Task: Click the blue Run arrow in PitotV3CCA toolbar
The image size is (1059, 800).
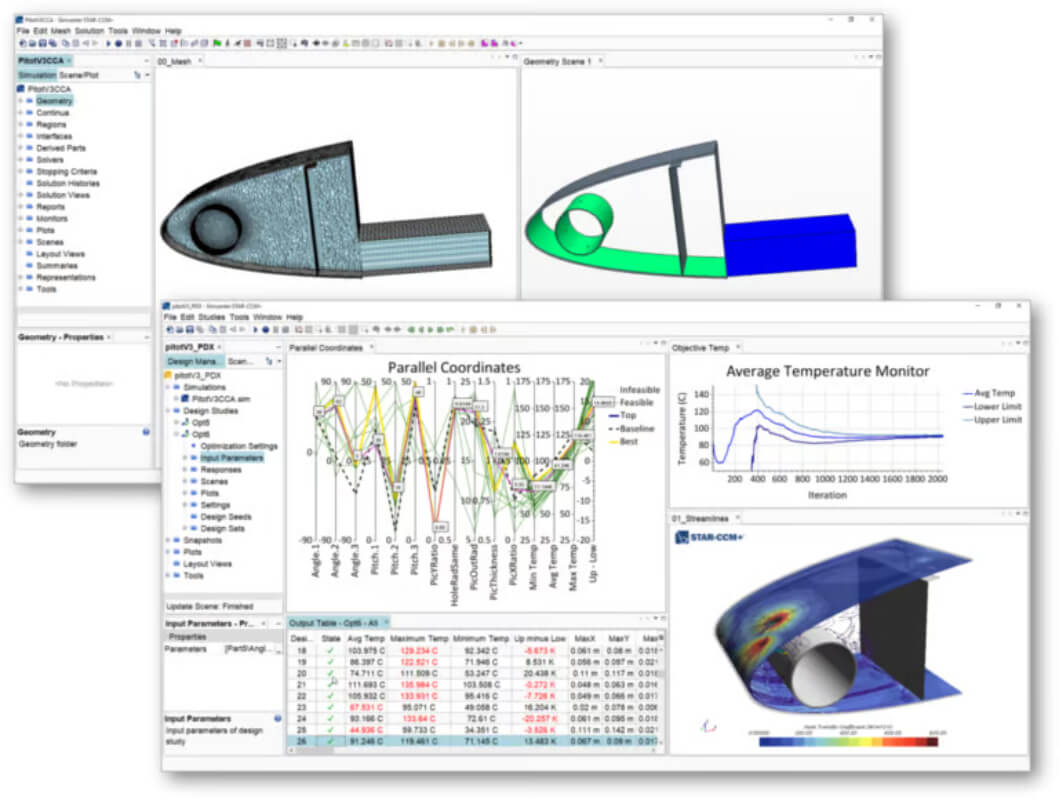Action: [x=108, y=43]
